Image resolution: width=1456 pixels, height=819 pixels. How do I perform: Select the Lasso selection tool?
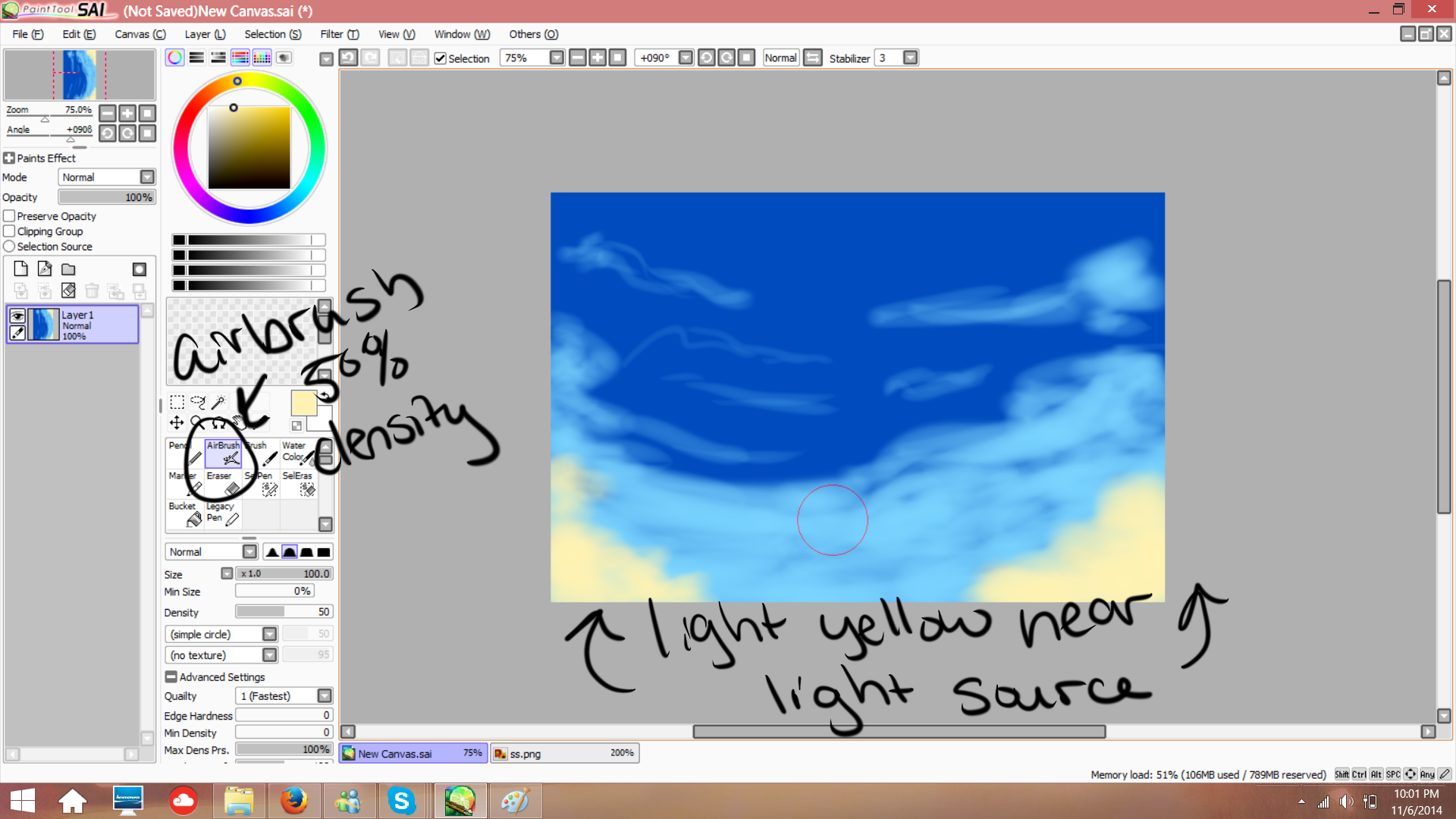[x=198, y=401]
